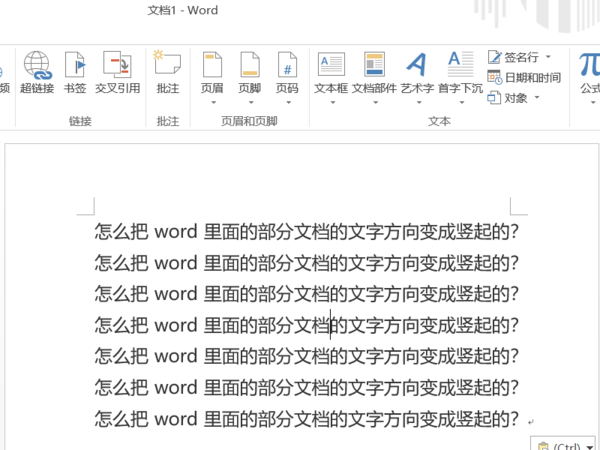
Task: Expand the 页眉 dropdown arrow
Action: pos(213,103)
